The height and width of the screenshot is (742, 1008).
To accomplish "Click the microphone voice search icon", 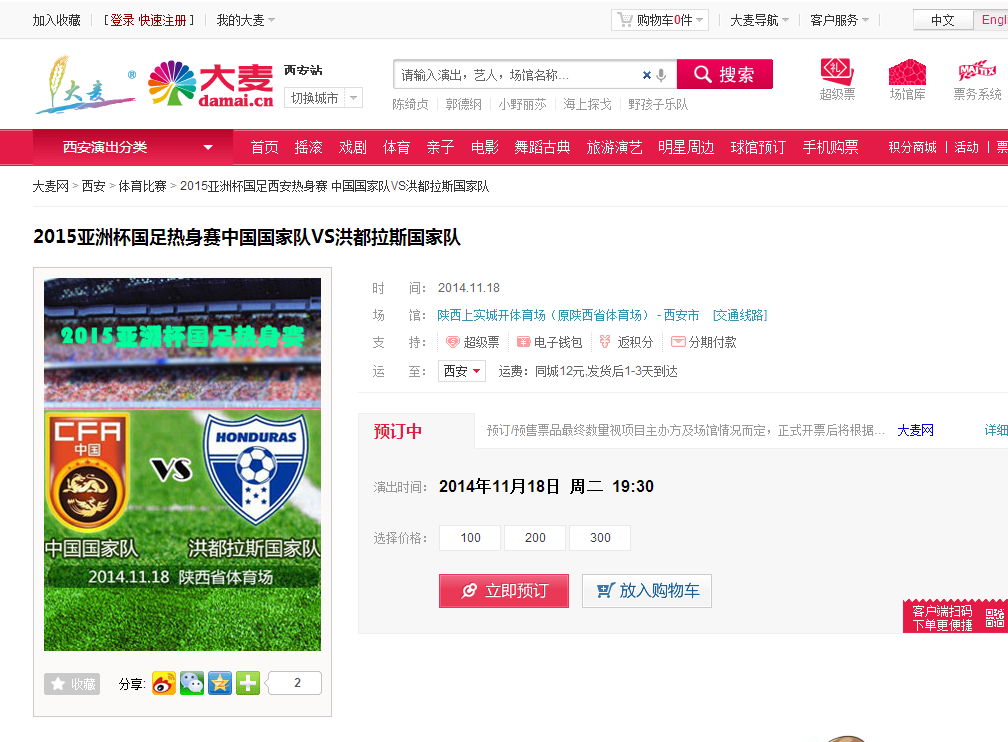I will [661, 75].
